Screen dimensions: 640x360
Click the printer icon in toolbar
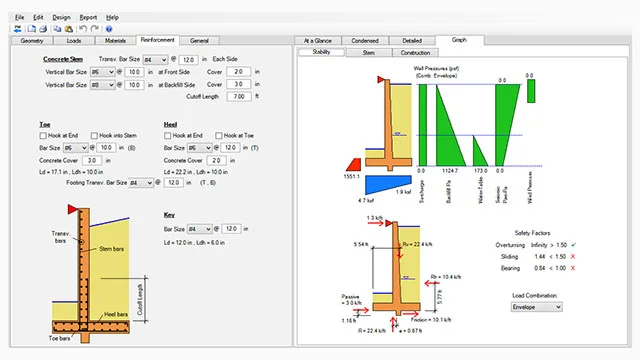pos(43,29)
